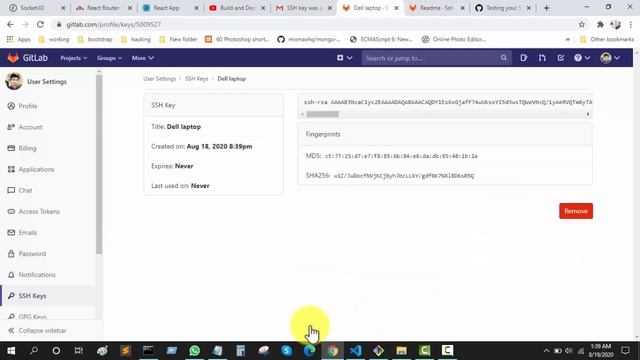Click the Created on date text
This screenshot has height=360, width=640.
click(x=219, y=147)
